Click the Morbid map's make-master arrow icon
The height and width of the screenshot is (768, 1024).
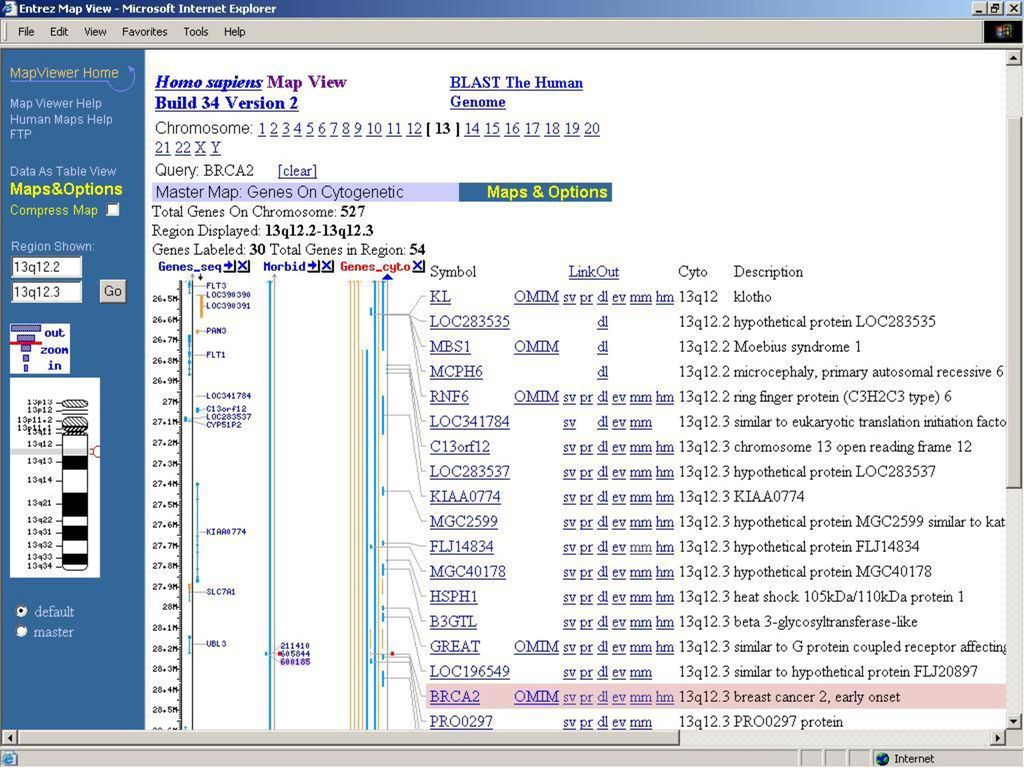coord(313,266)
